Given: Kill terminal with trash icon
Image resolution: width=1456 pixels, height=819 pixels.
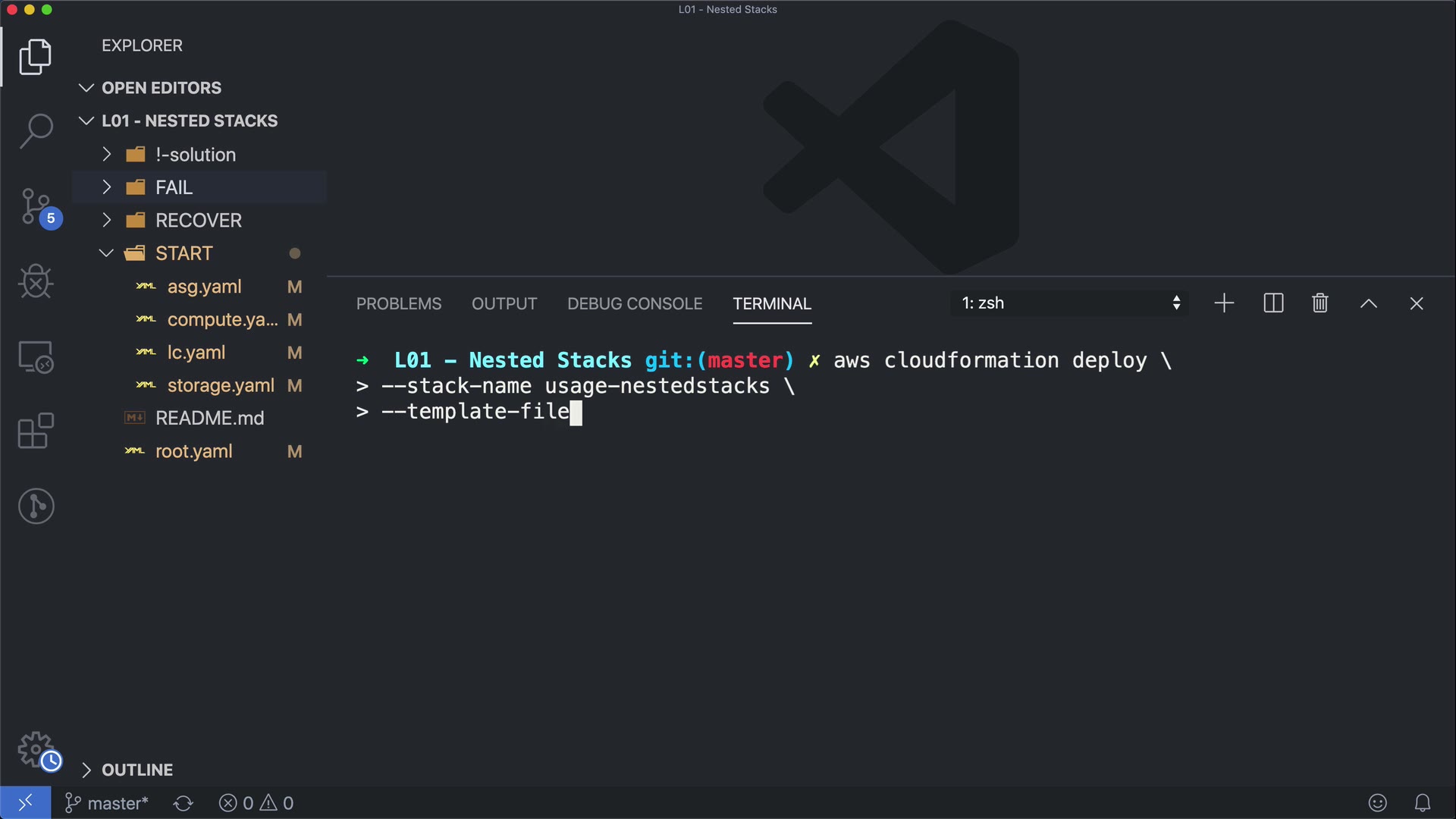Looking at the screenshot, I should pyautogui.click(x=1319, y=303).
